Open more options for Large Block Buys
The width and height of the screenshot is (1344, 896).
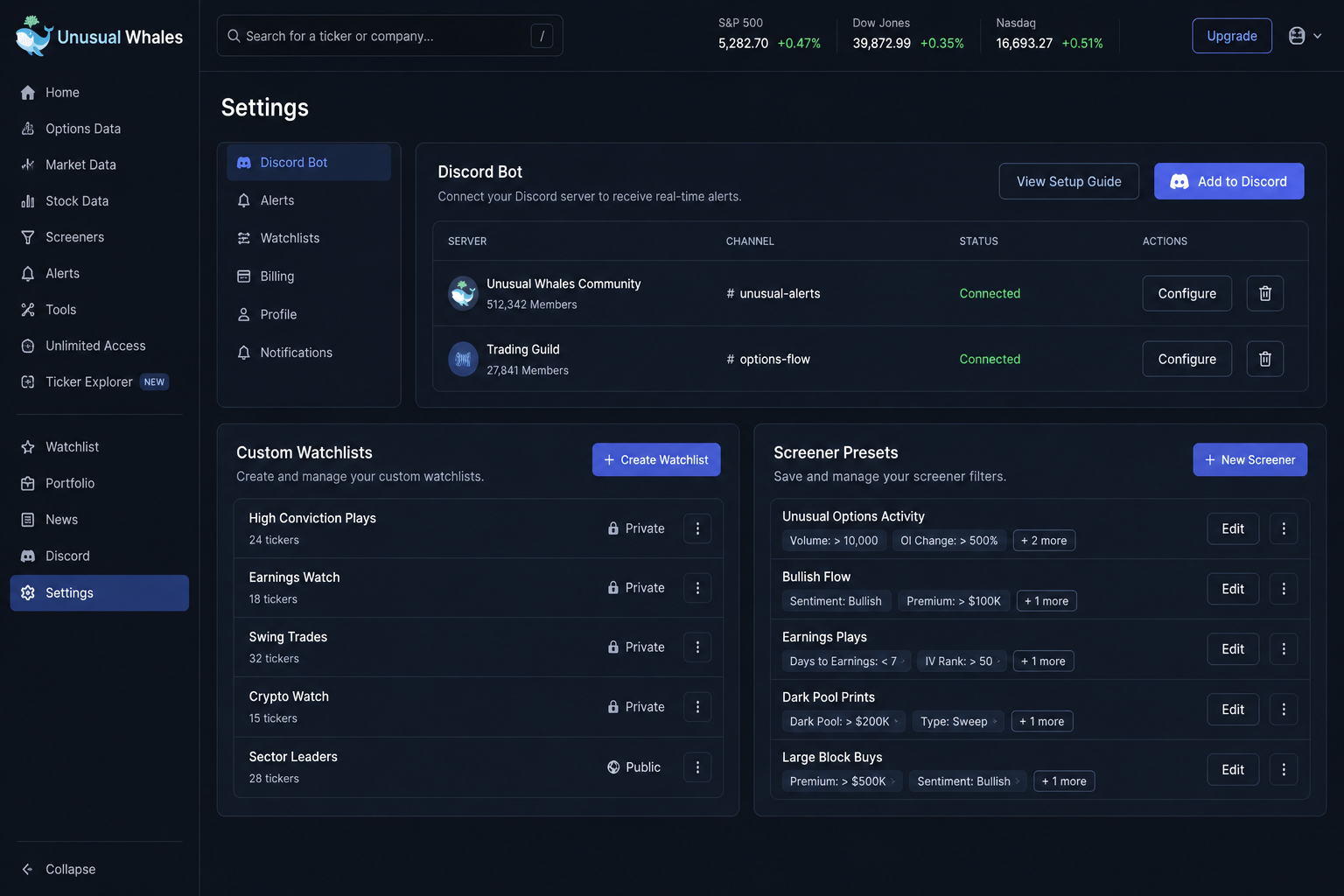(1284, 770)
